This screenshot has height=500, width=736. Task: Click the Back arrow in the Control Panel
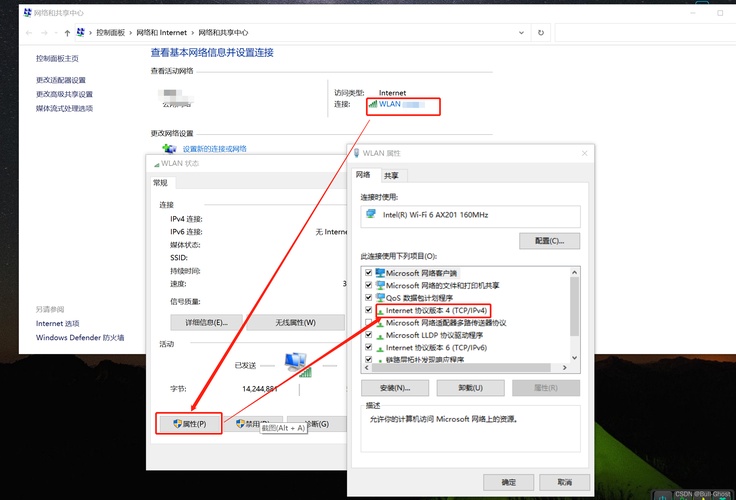29,33
